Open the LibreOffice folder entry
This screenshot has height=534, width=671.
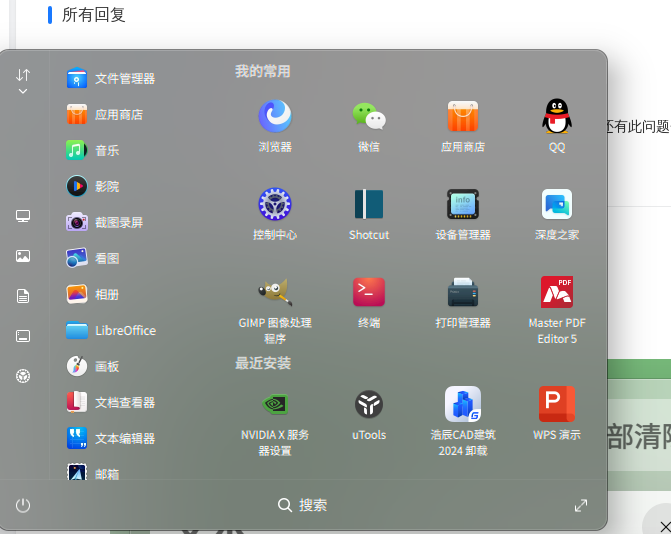coord(111,330)
